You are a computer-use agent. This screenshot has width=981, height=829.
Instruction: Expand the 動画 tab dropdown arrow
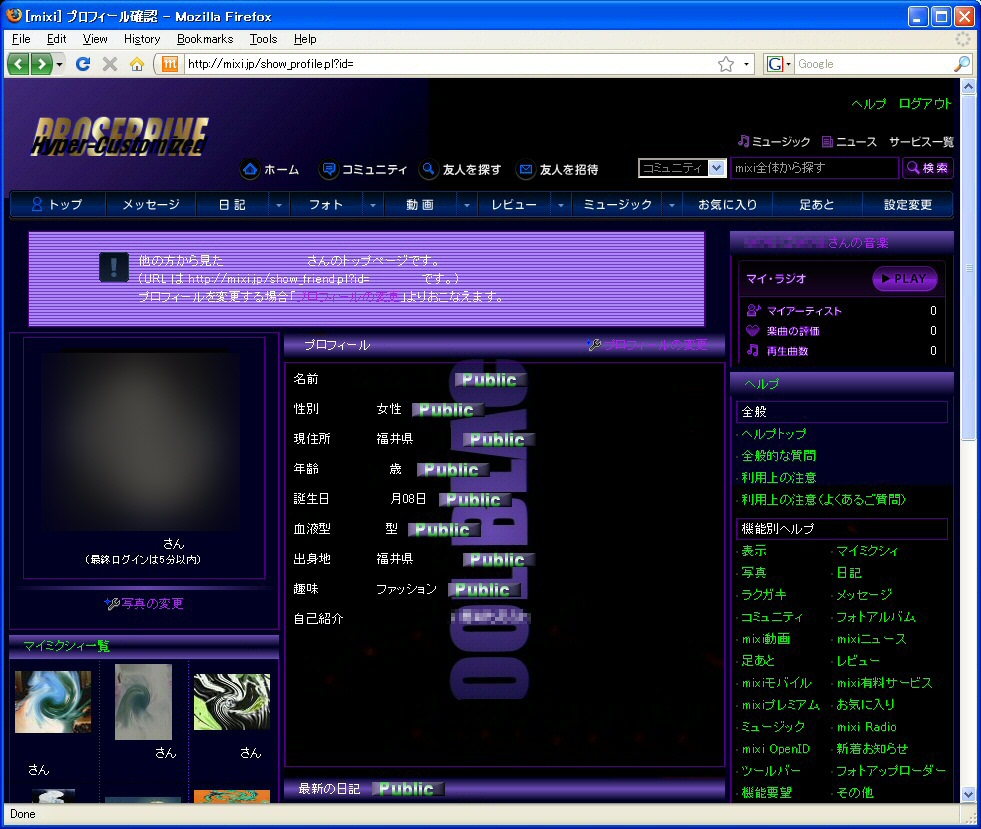pos(466,205)
